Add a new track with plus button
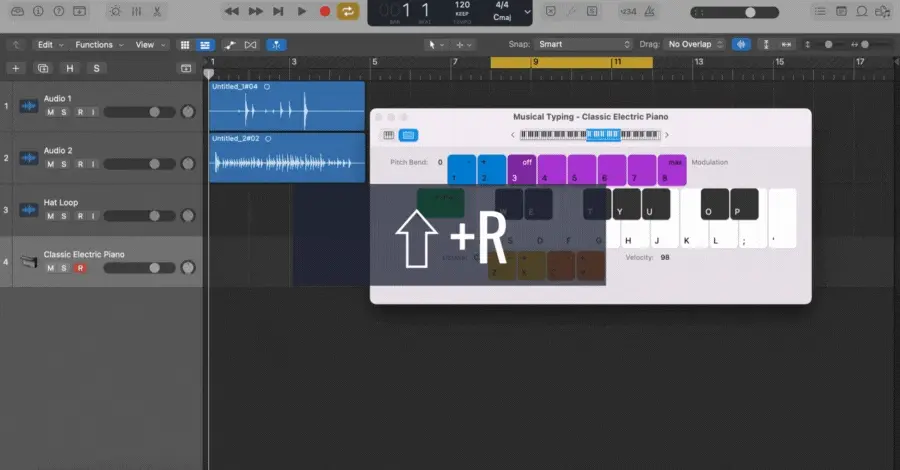 [15, 68]
